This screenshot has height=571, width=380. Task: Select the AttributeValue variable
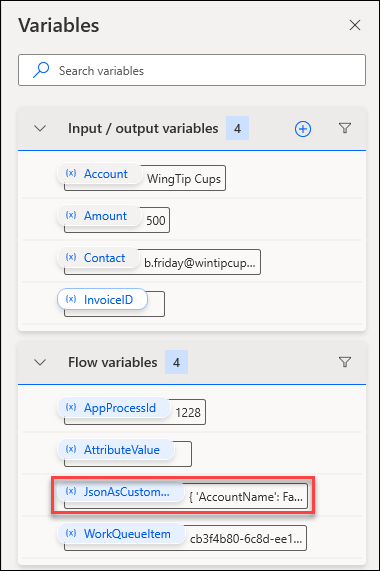tap(116, 450)
